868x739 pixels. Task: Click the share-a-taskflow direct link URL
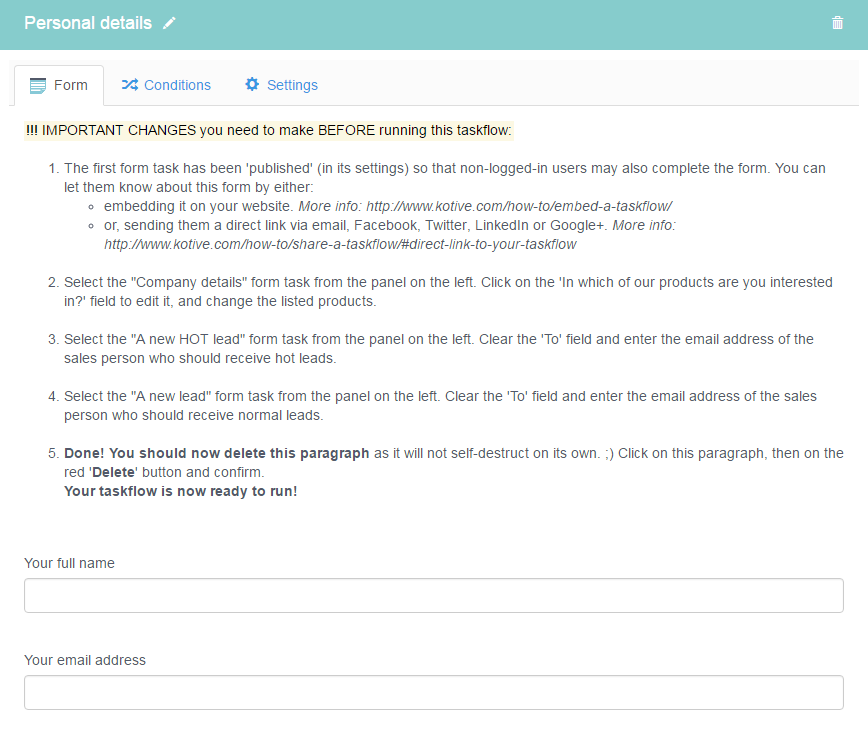point(340,245)
